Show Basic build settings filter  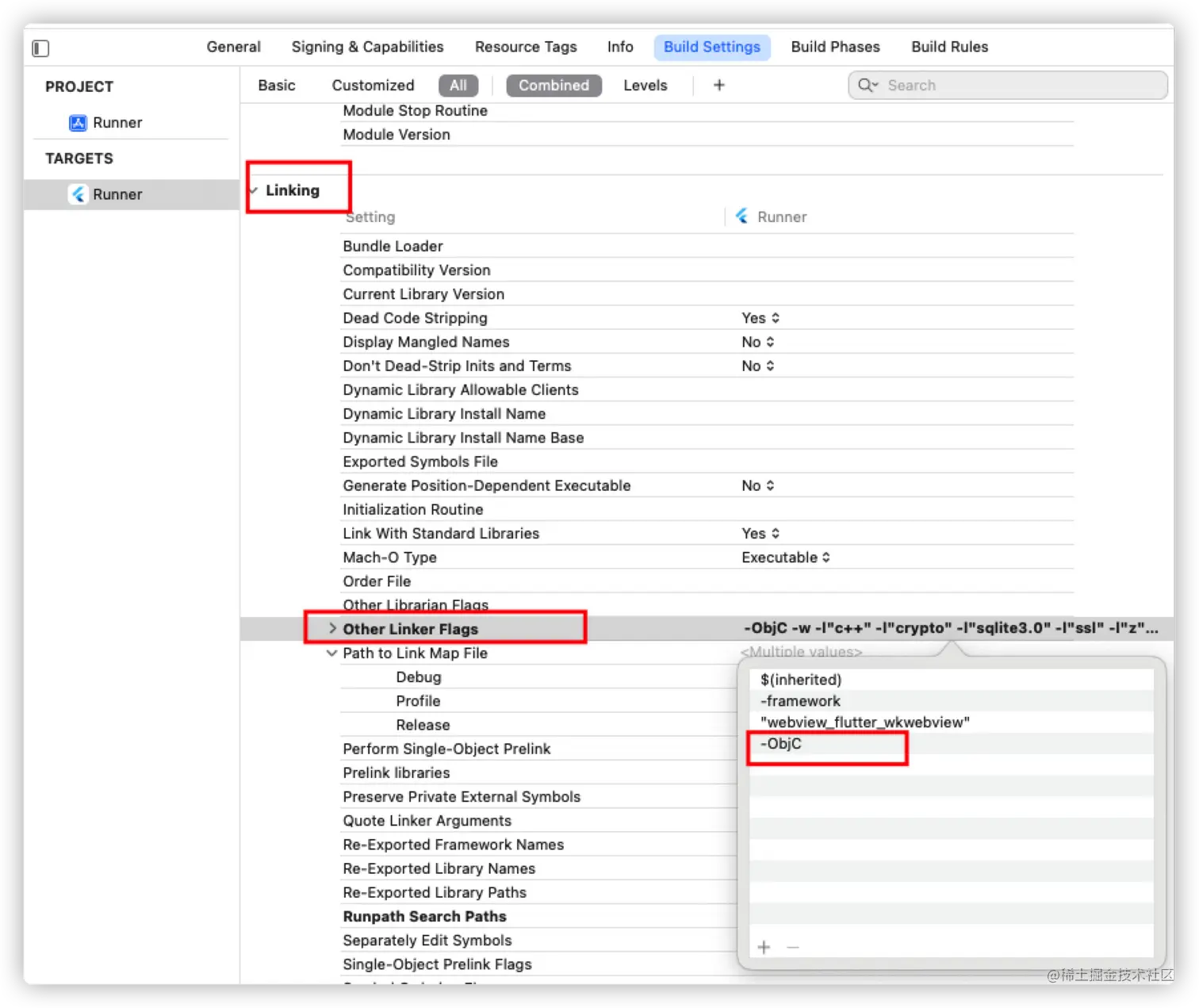tap(276, 85)
